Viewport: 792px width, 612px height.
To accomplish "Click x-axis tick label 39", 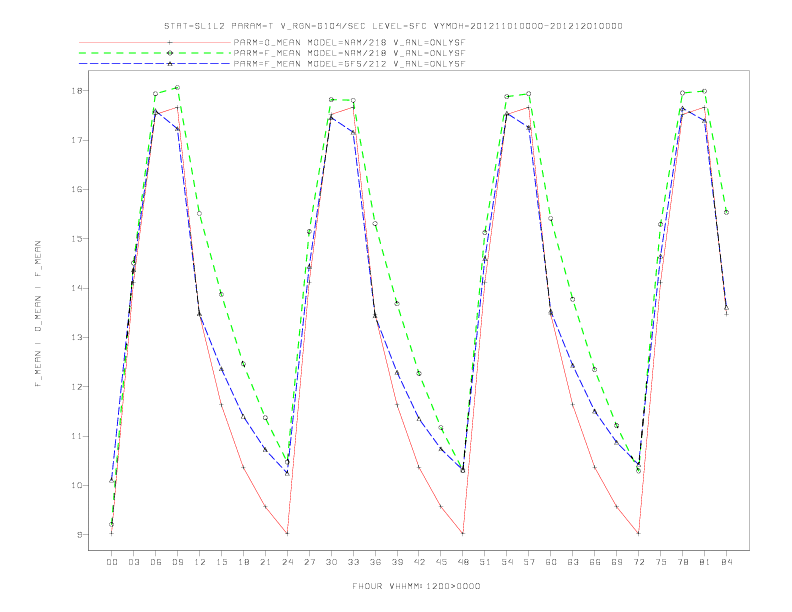I will point(397,562).
